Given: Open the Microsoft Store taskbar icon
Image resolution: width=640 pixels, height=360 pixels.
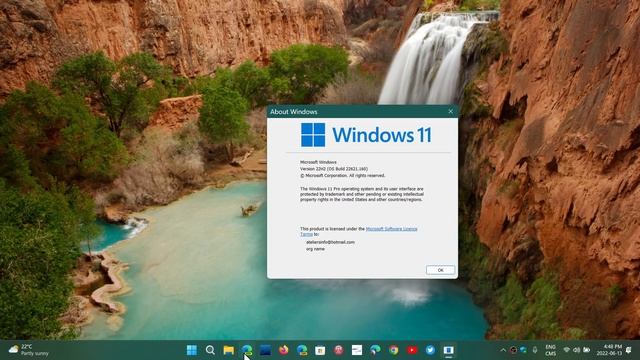Looking at the screenshot, I should [x=320, y=350].
